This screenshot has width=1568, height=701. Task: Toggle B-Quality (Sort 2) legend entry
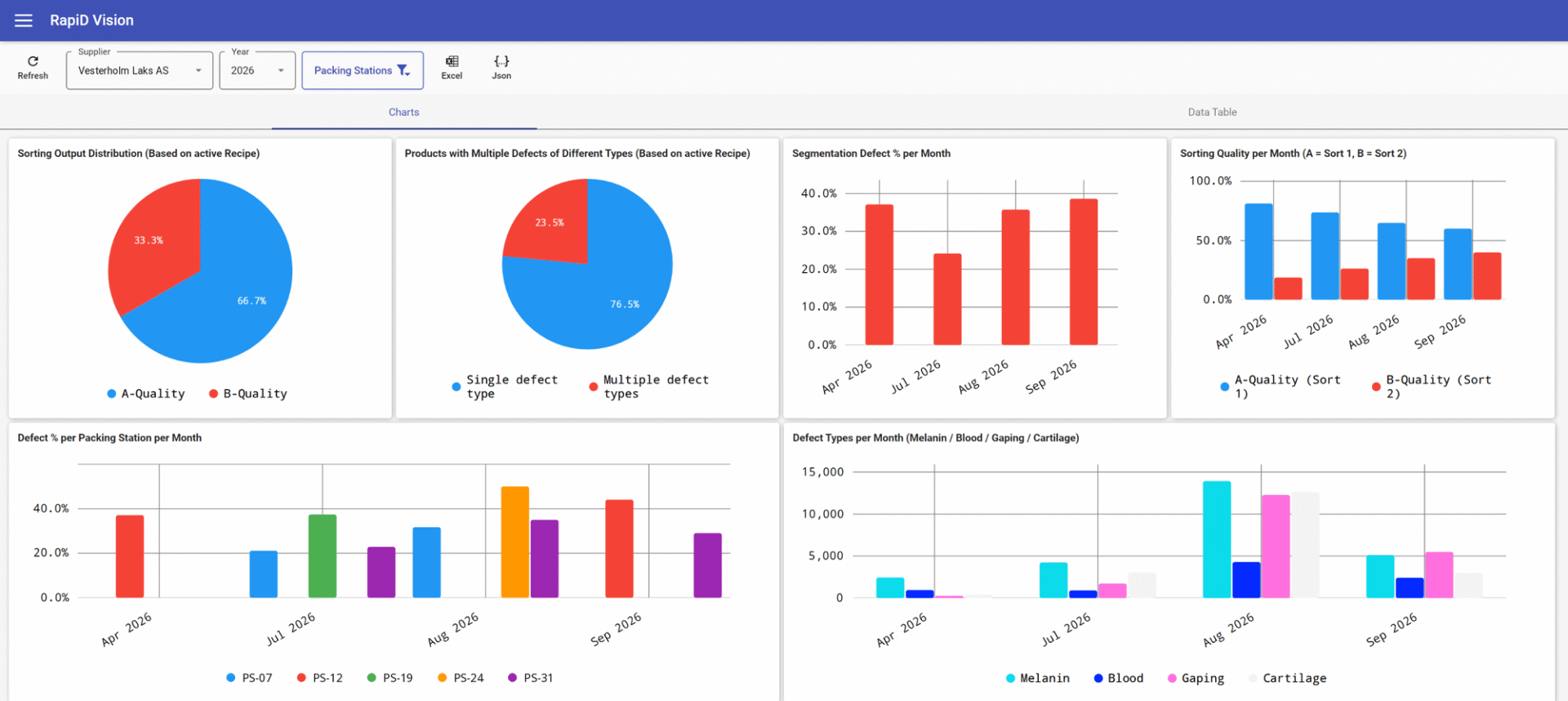1432,386
